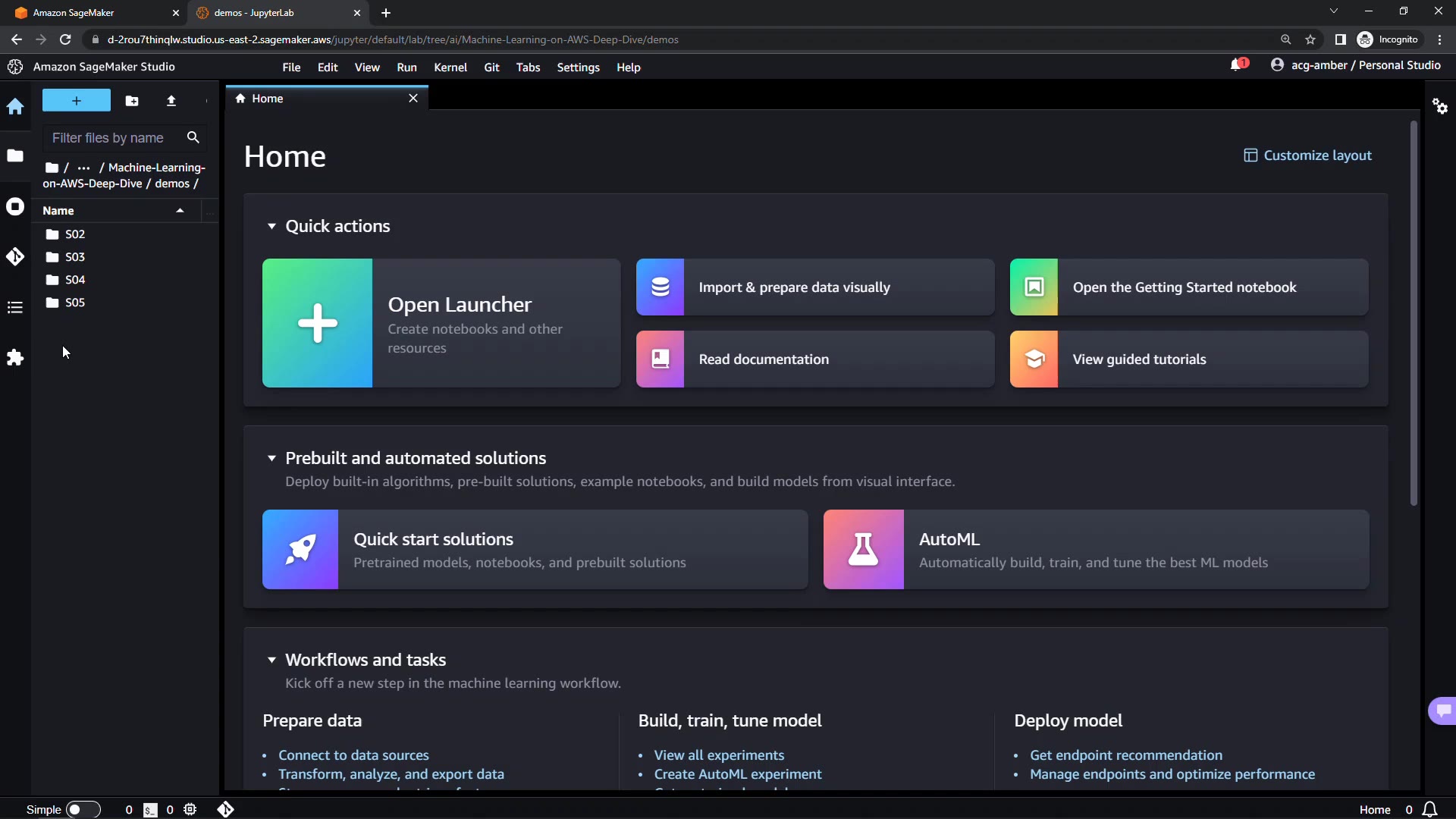Open the Kernel menu
The height and width of the screenshot is (819, 1456).
[x=450, y=67]
